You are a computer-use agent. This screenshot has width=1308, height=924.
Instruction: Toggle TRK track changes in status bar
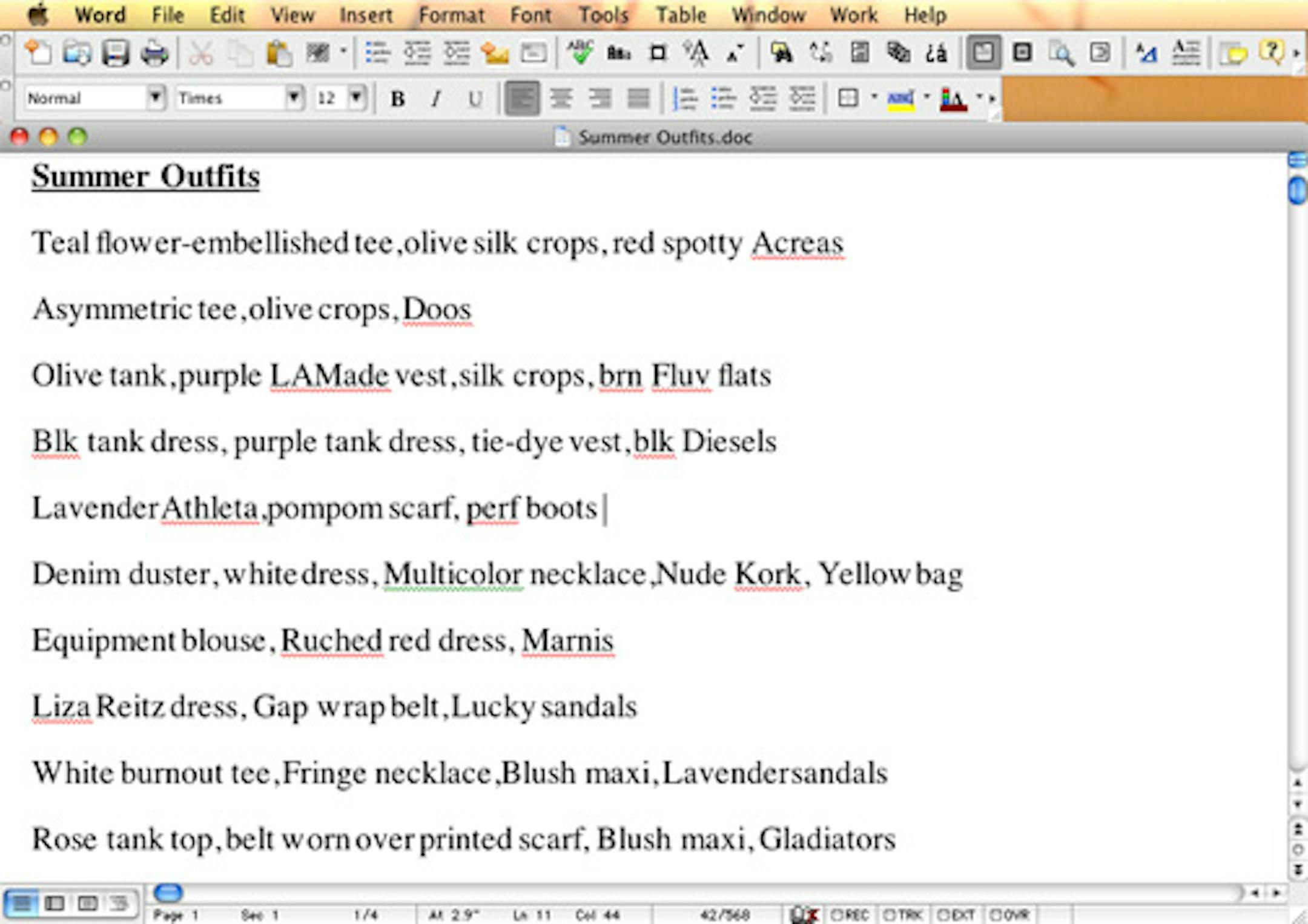(x=903, y=914)
